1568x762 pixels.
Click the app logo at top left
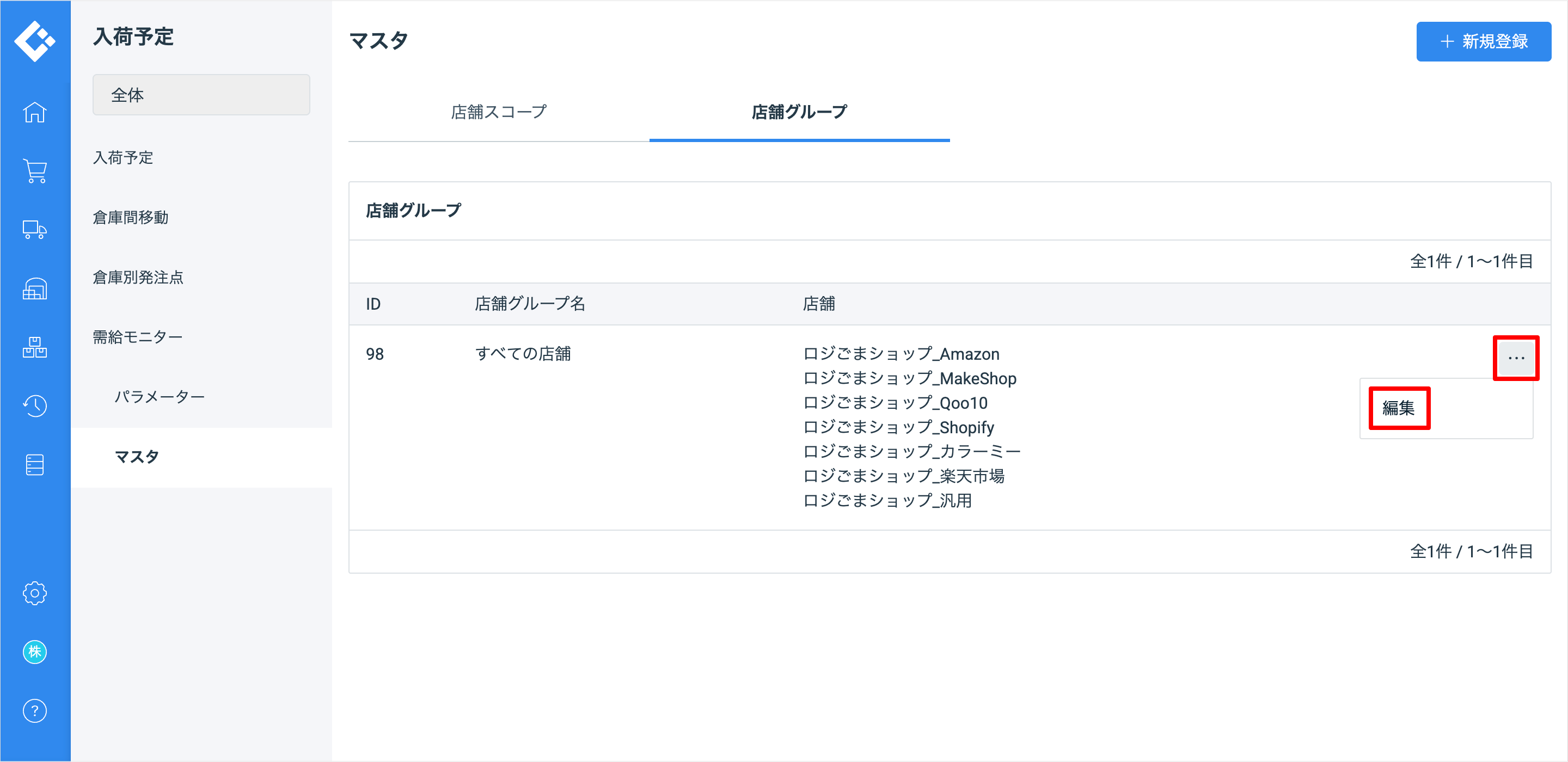click(x=35, y=41)
